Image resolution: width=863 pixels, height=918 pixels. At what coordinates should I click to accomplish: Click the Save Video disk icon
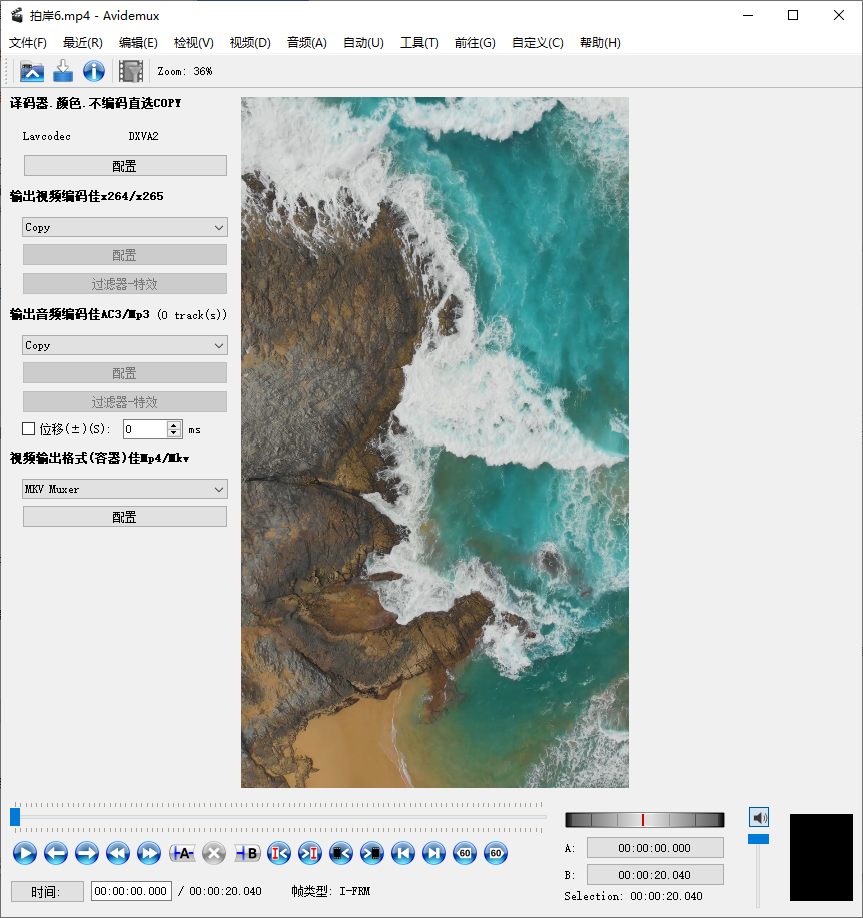63,71
